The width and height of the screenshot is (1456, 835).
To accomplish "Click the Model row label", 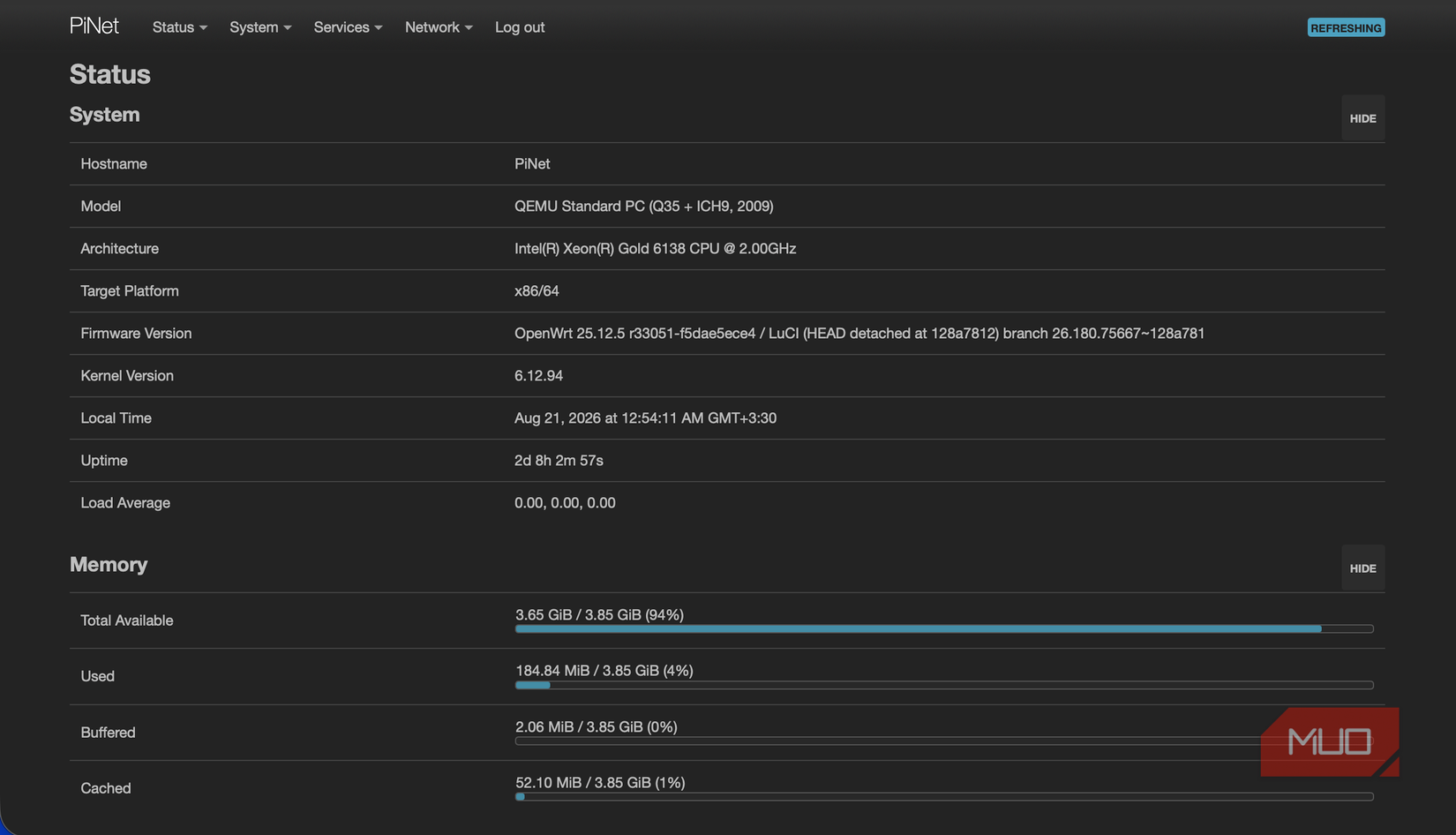I will pyautogui.click(x=101, y=207).
